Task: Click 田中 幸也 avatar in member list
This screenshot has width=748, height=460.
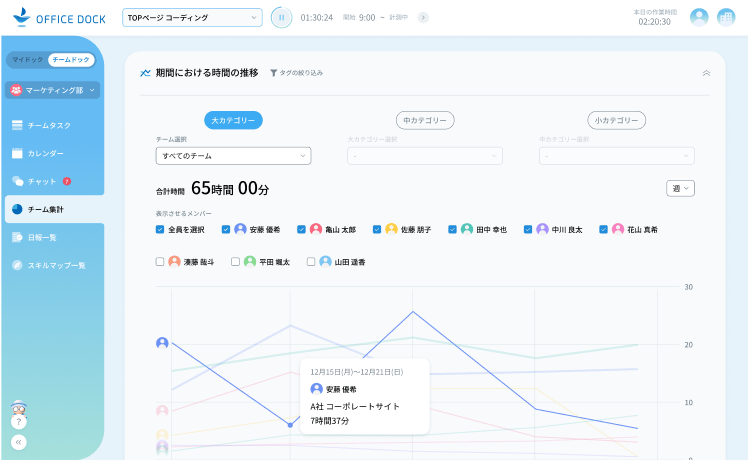Action: (467, 229)
